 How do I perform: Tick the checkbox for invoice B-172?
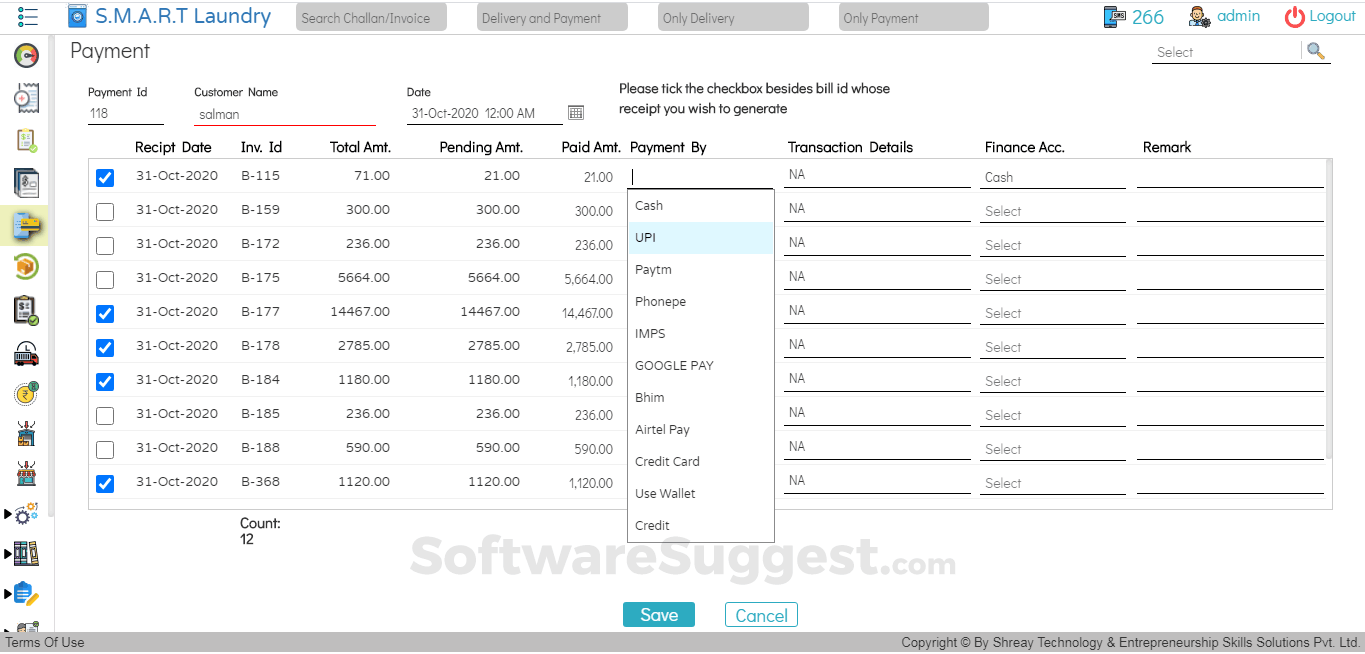[105, 246]
